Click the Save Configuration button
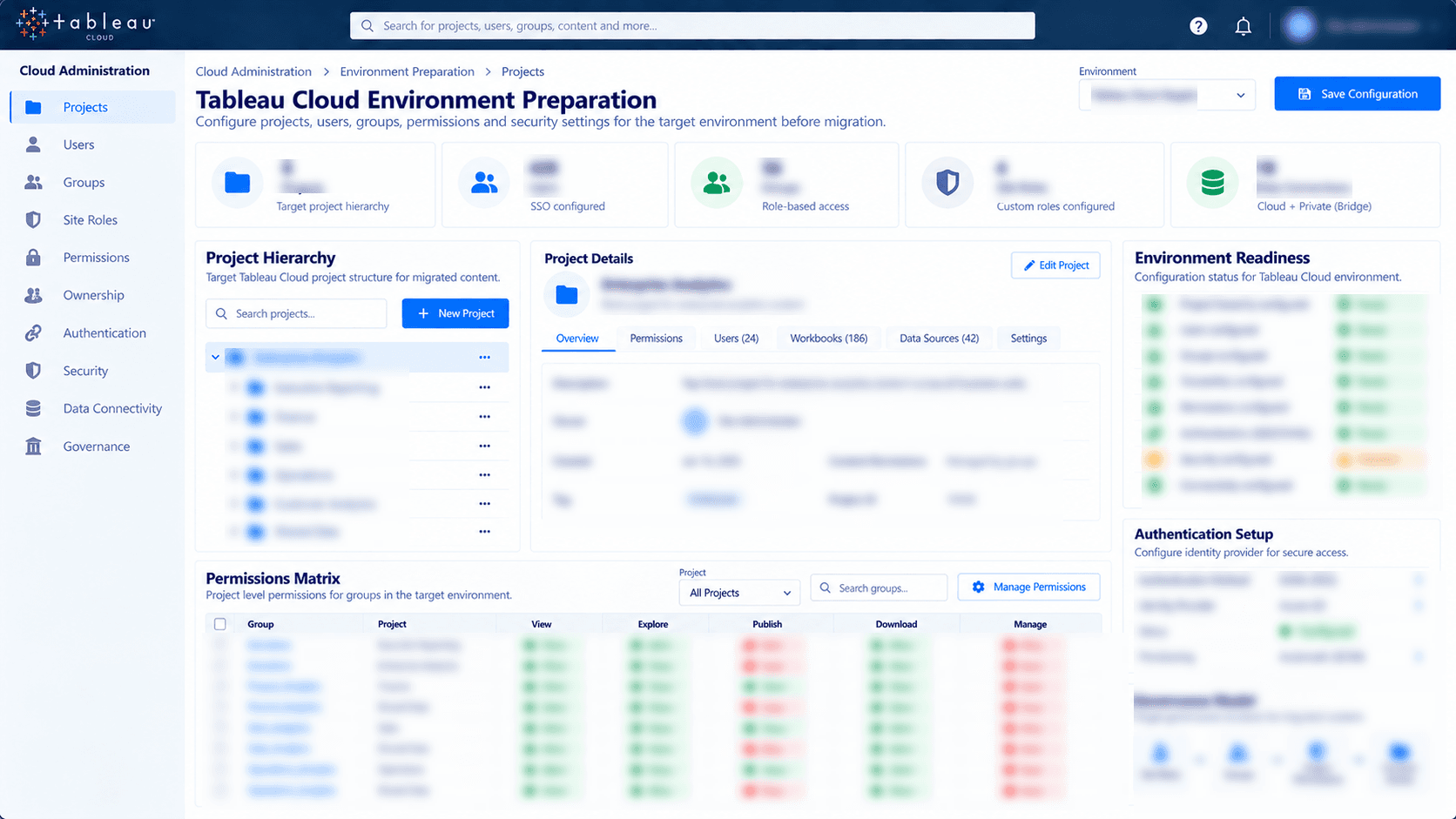1456x819 pixels. (1357, 94)
